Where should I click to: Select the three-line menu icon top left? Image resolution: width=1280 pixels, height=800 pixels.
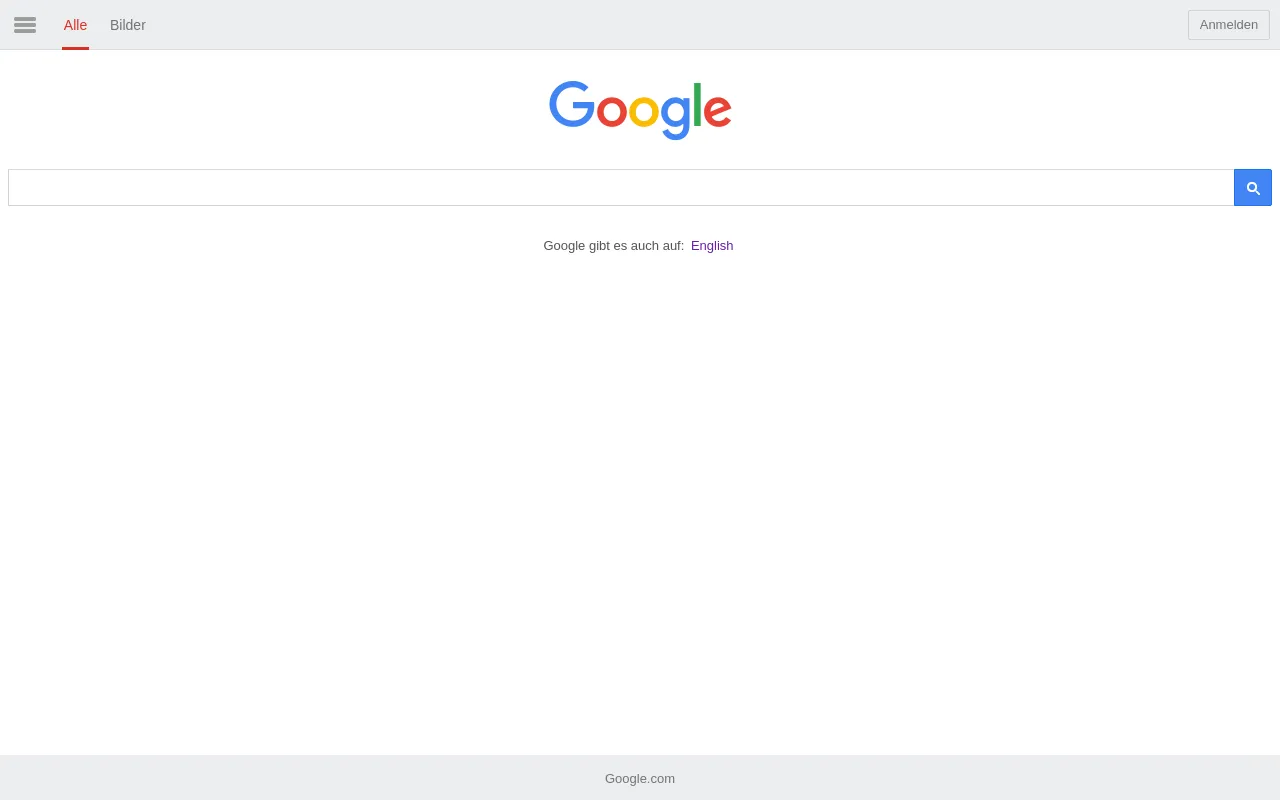(25, 25)
